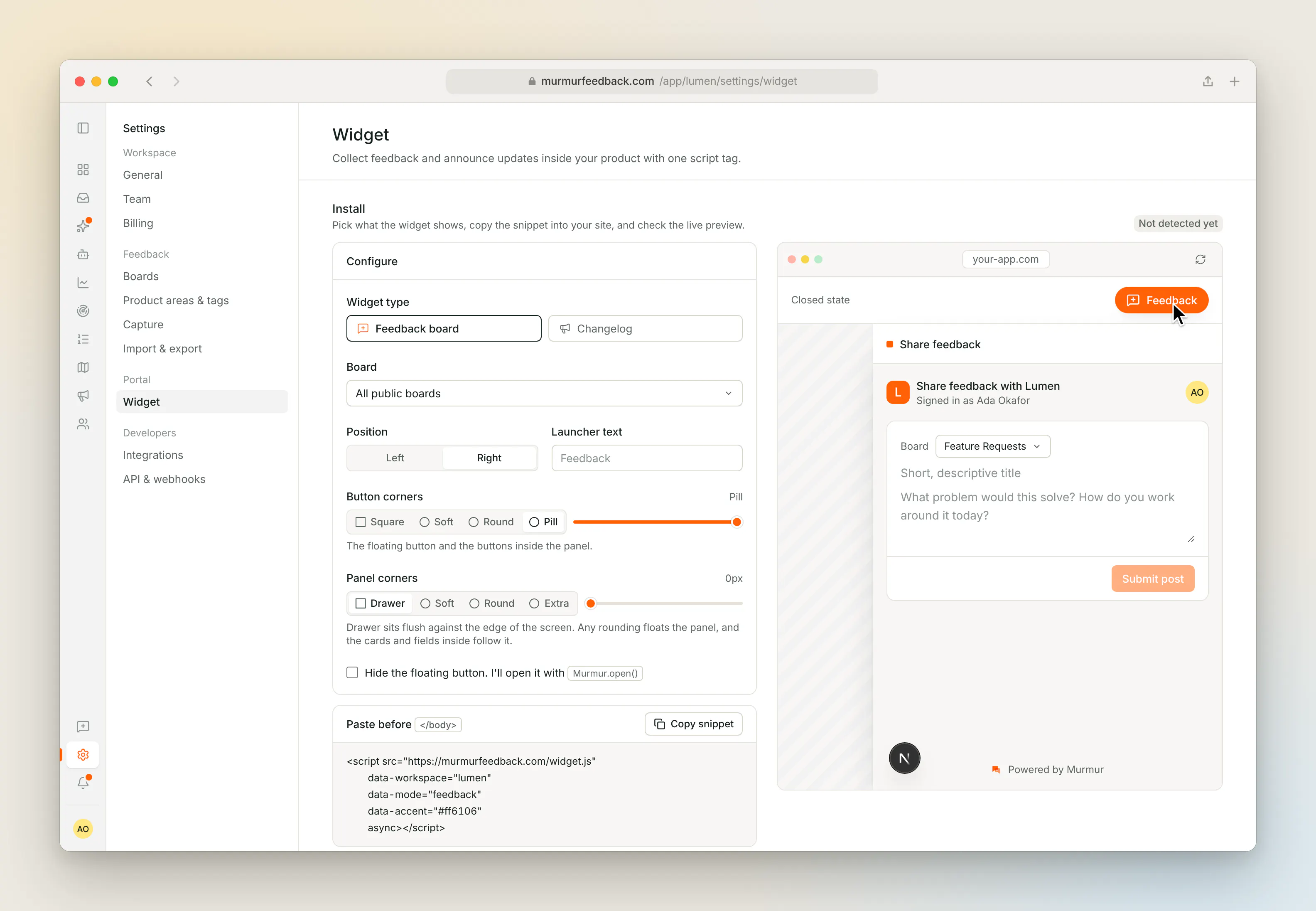Image resolution: width=1316 pixels, height=911 pixels.
Task: Select Round button corners
Action: click(491, 522)
